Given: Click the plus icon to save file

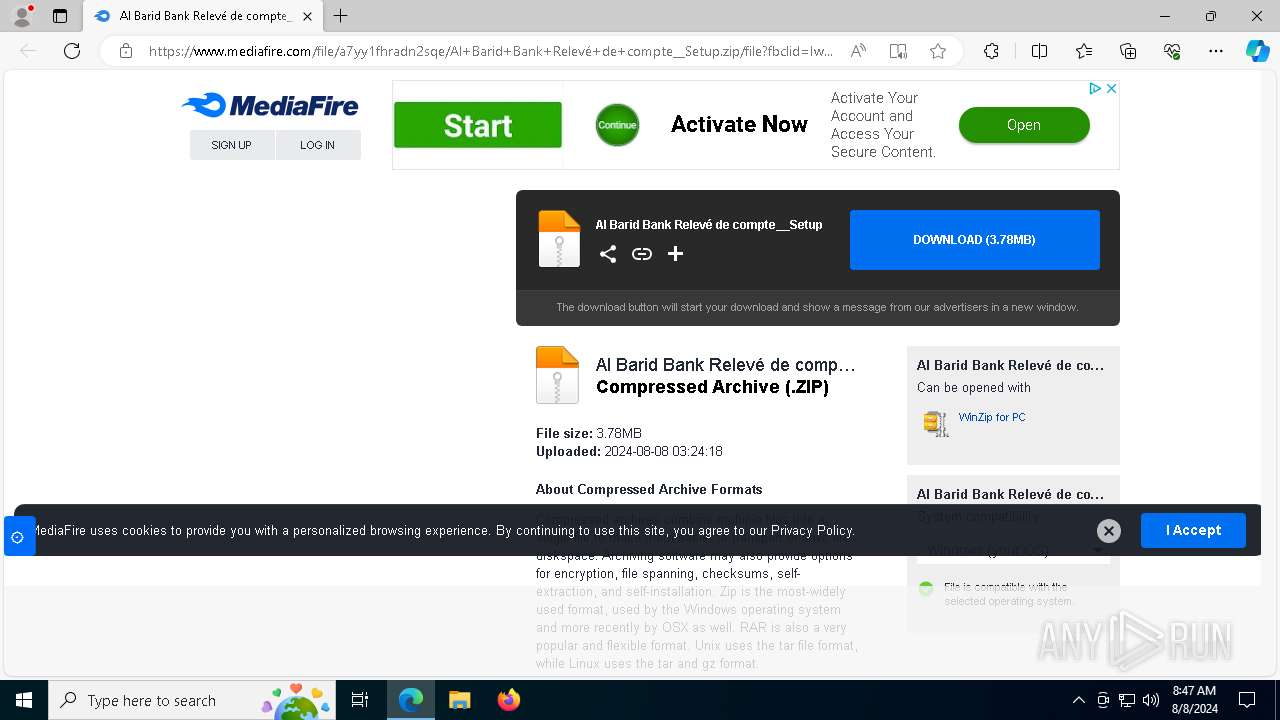Looking at the screenshot, I should (676, 254).
